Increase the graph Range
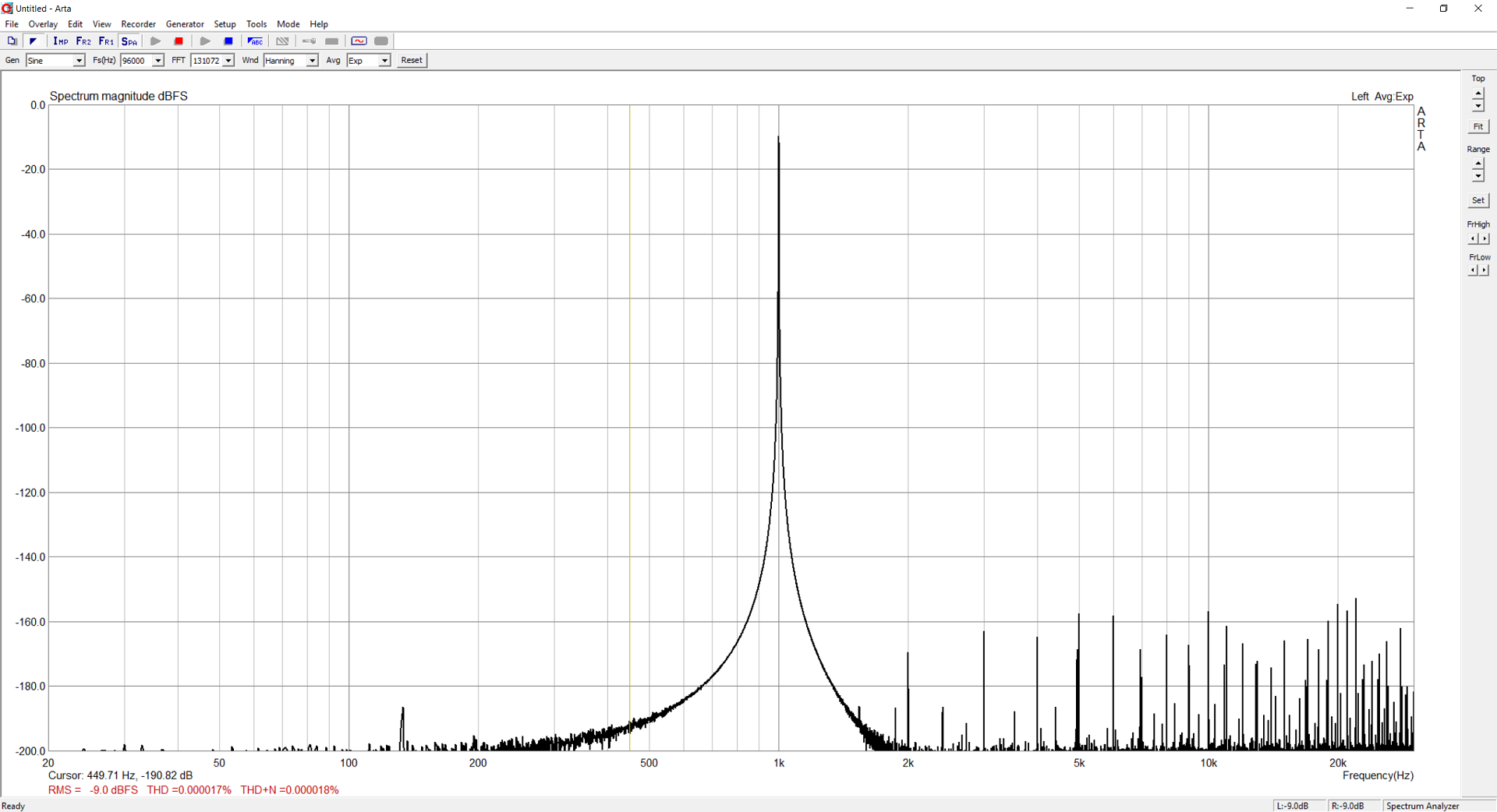 (x=1478, y=164)
